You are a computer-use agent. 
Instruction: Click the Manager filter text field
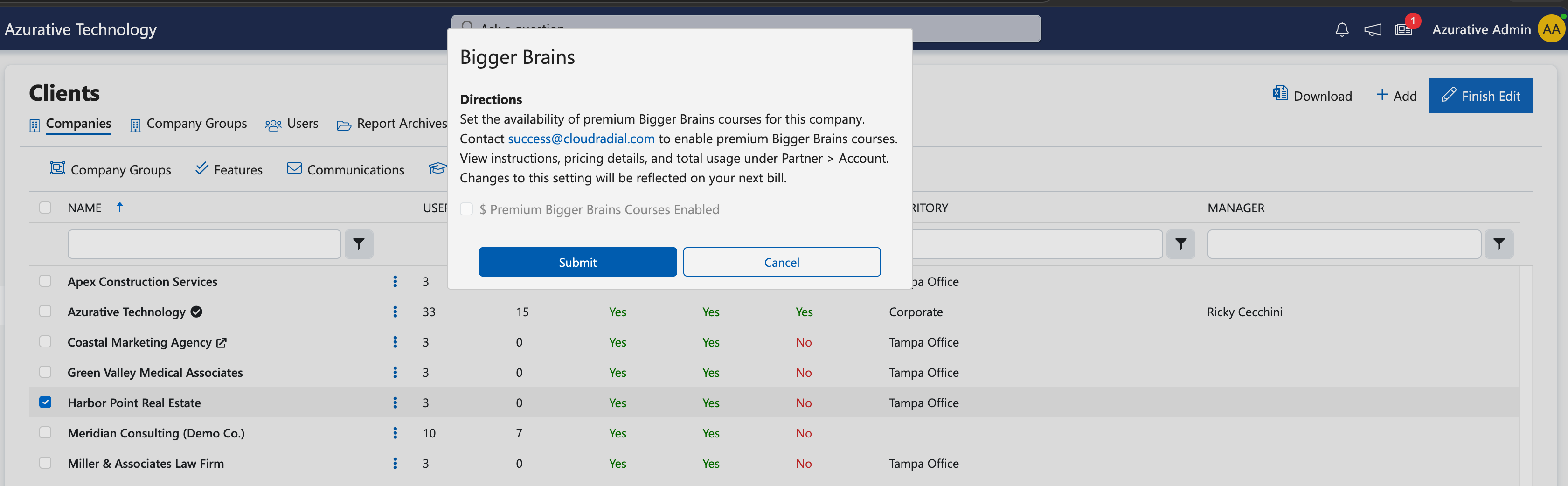pos(1344,244)
